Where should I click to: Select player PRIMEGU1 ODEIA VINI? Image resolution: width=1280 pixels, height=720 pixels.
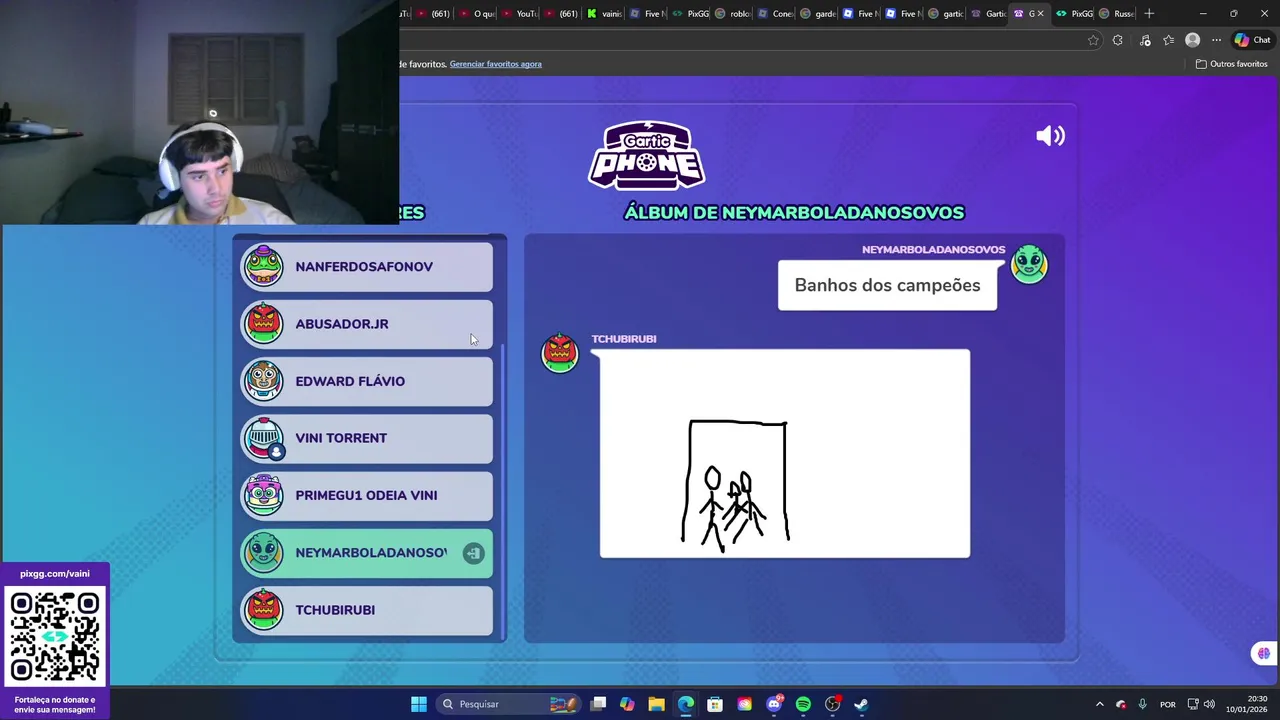click(x=367, y=495)
